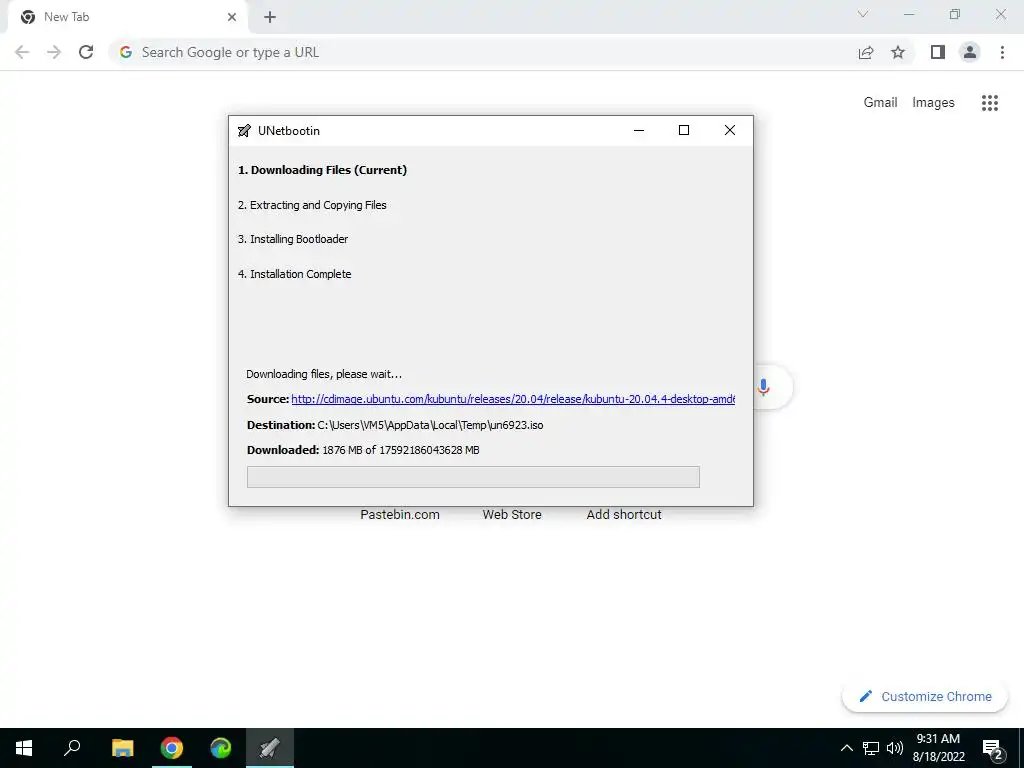Screen dimensions: 1024x768
Task: Open the tab search chevron
Action: 863,14
